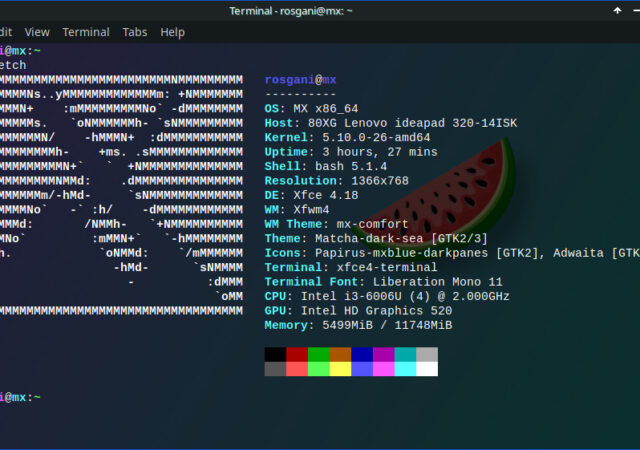Click the dark blue swatch in the top row
The height and width of the screenshot is (450, 640).
point(362,355)
